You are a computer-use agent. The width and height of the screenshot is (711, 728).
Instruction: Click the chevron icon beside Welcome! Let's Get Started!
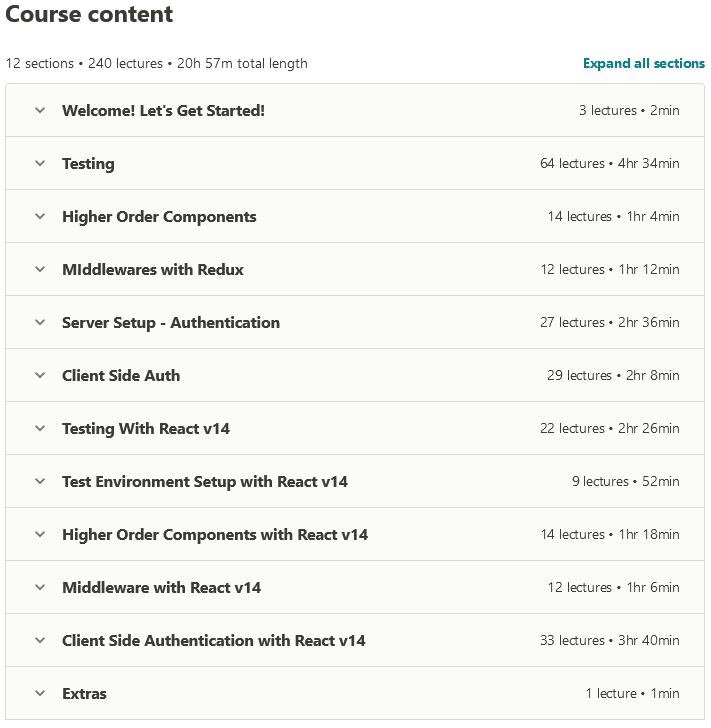pyautogui.click(x=40, y=110)
